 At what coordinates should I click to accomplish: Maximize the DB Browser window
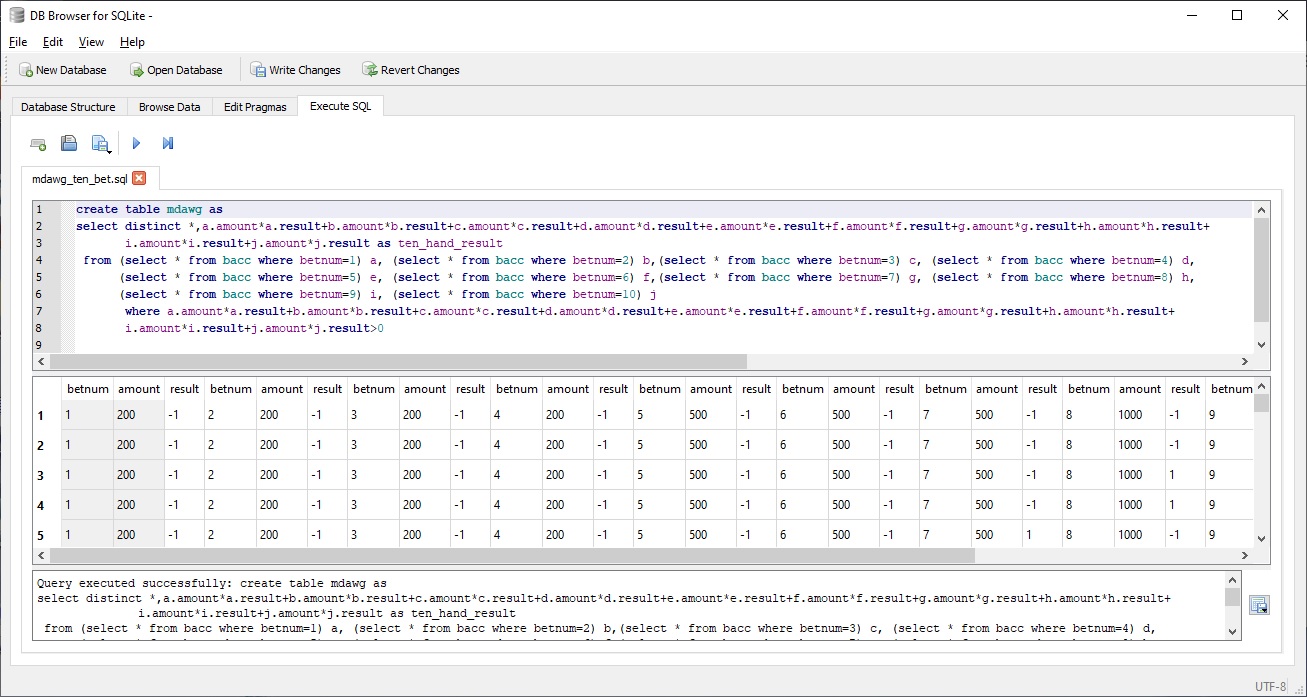(x=1237, y=15)
